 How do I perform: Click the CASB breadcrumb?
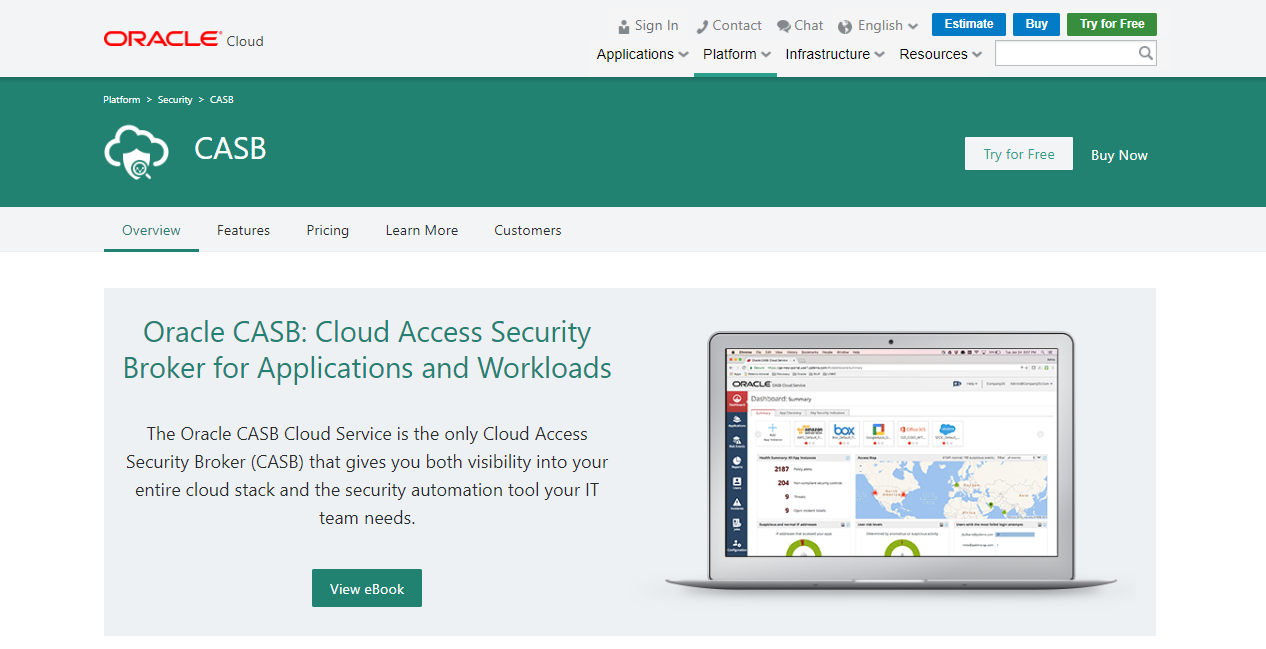click(x=222, y=100)
